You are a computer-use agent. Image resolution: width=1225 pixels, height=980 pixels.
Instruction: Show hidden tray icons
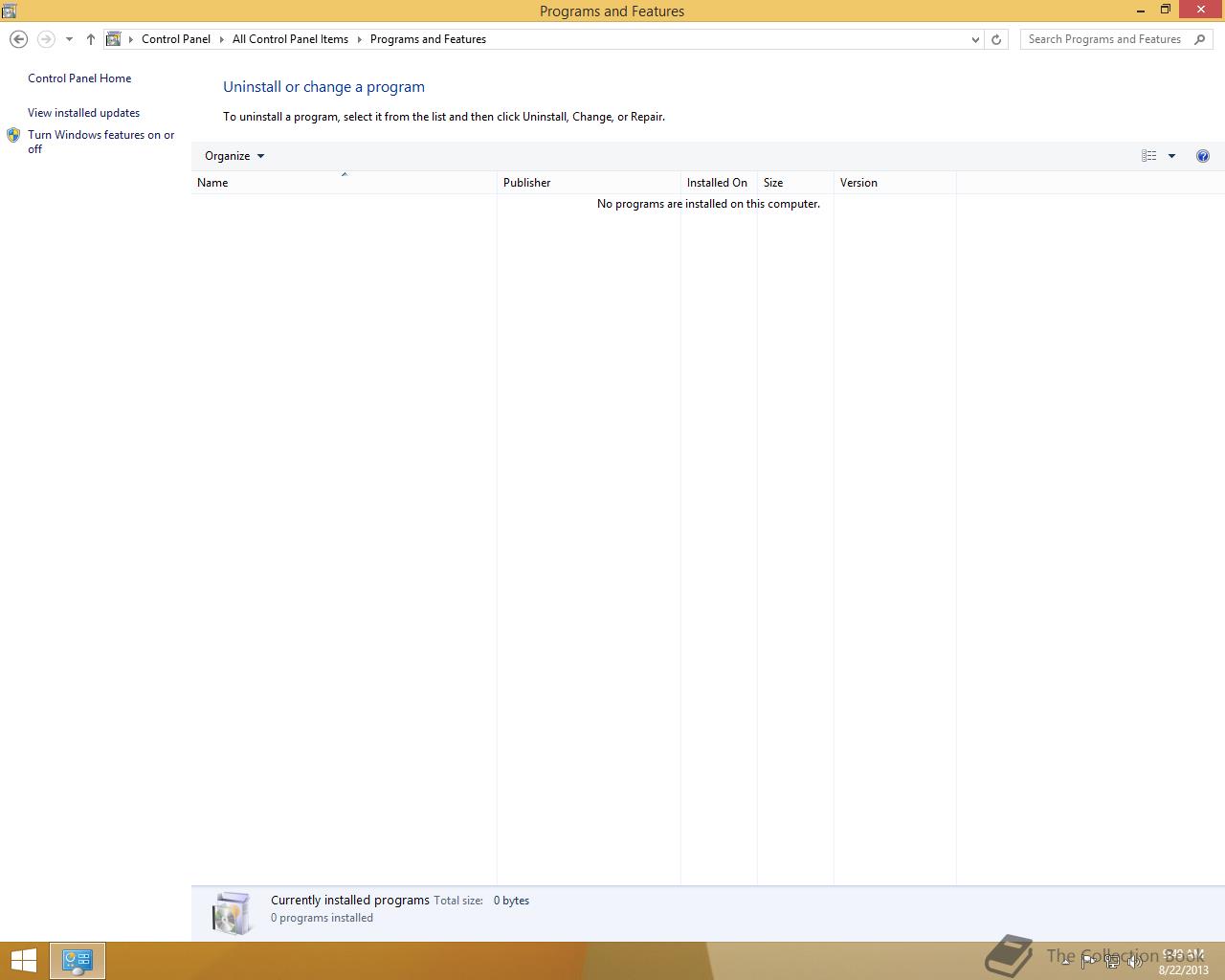(1065, 962)
